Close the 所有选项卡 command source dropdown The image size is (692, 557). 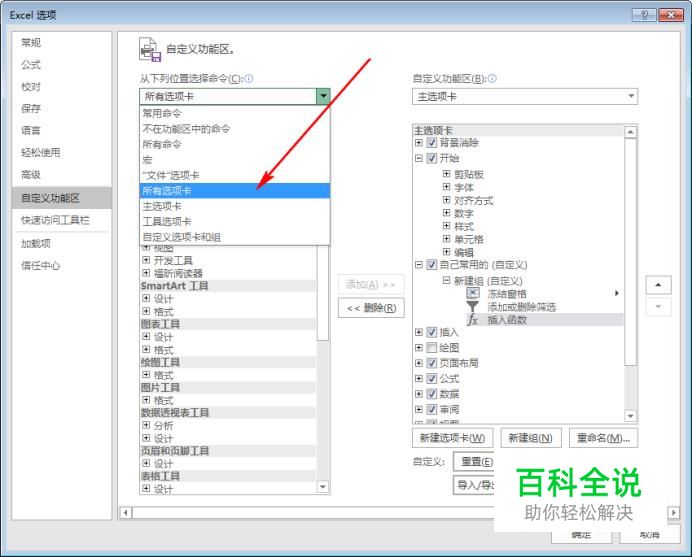tap(323, 96)
